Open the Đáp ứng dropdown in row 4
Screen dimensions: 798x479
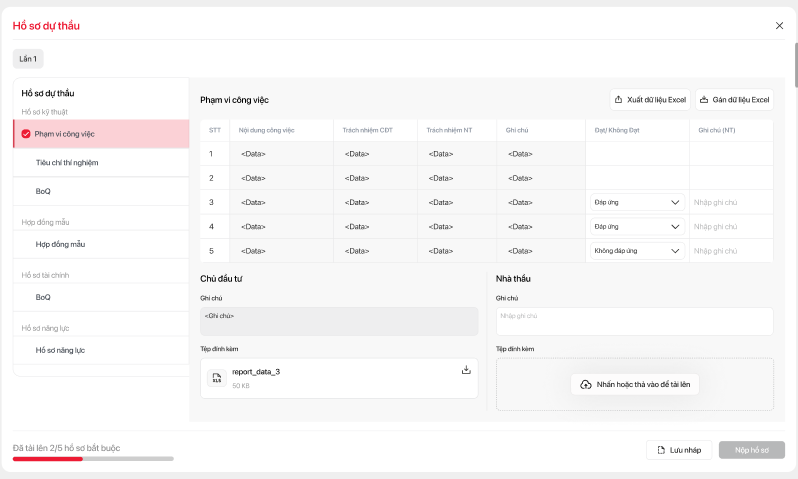point(637,226)
